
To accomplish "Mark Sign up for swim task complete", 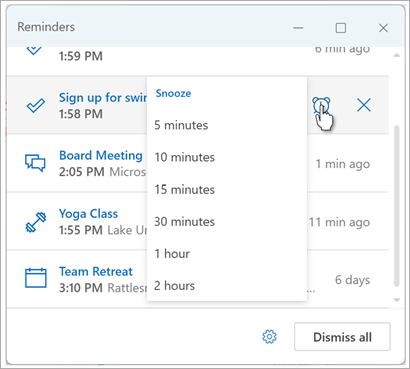I will [36, 106].
